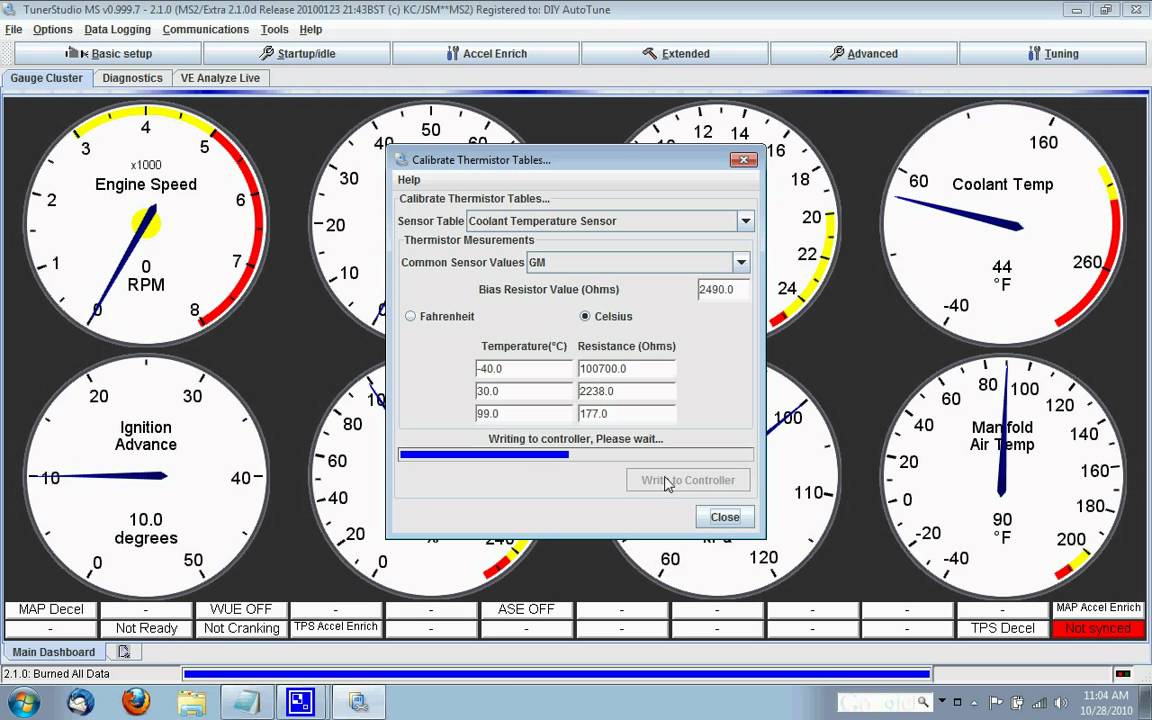
Task: Switch to the VE Analyze Live tab
Action: (x=220, y=78)
